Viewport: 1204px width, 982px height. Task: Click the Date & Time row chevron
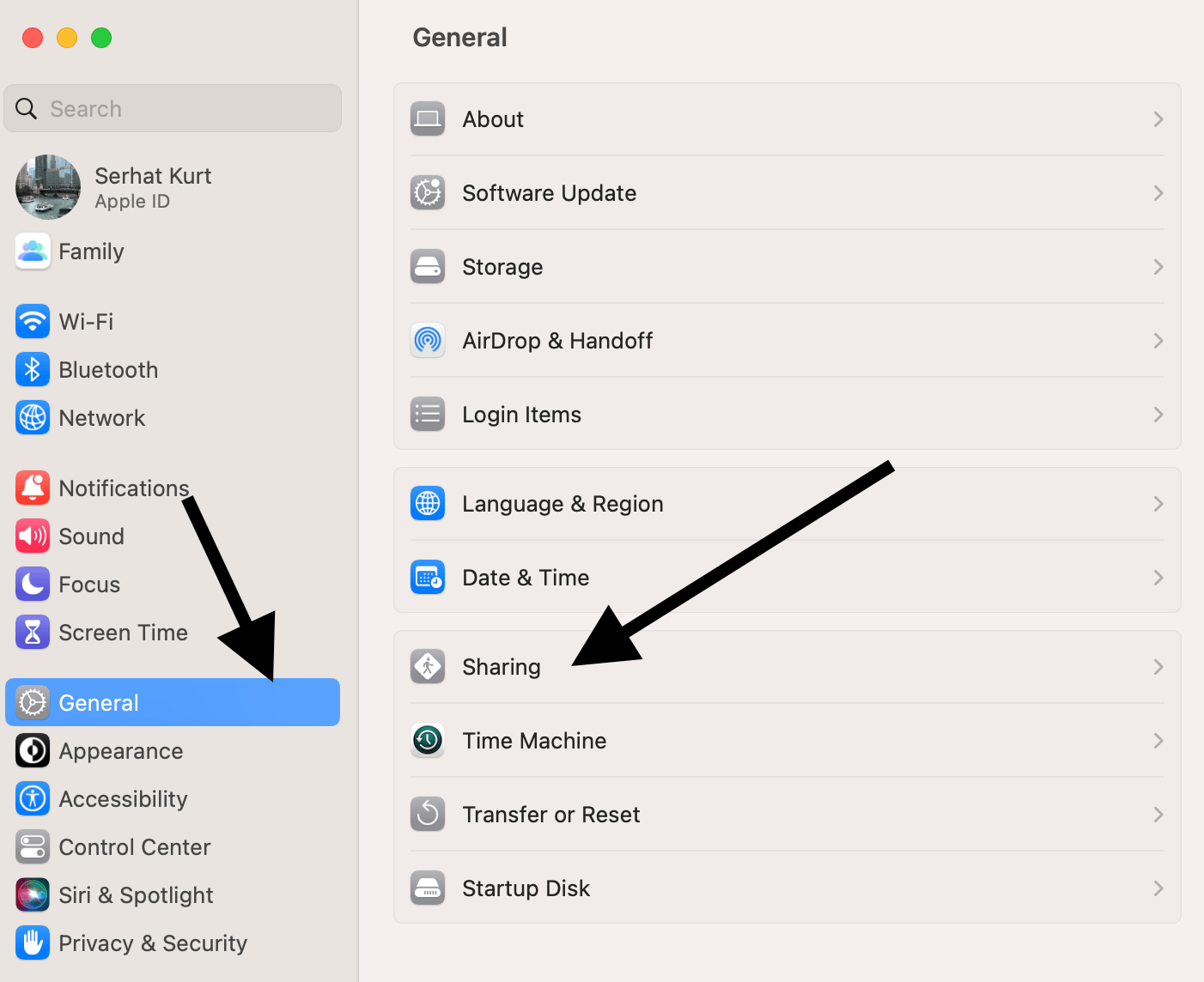pyautogui.click(x=1158, y=578)
